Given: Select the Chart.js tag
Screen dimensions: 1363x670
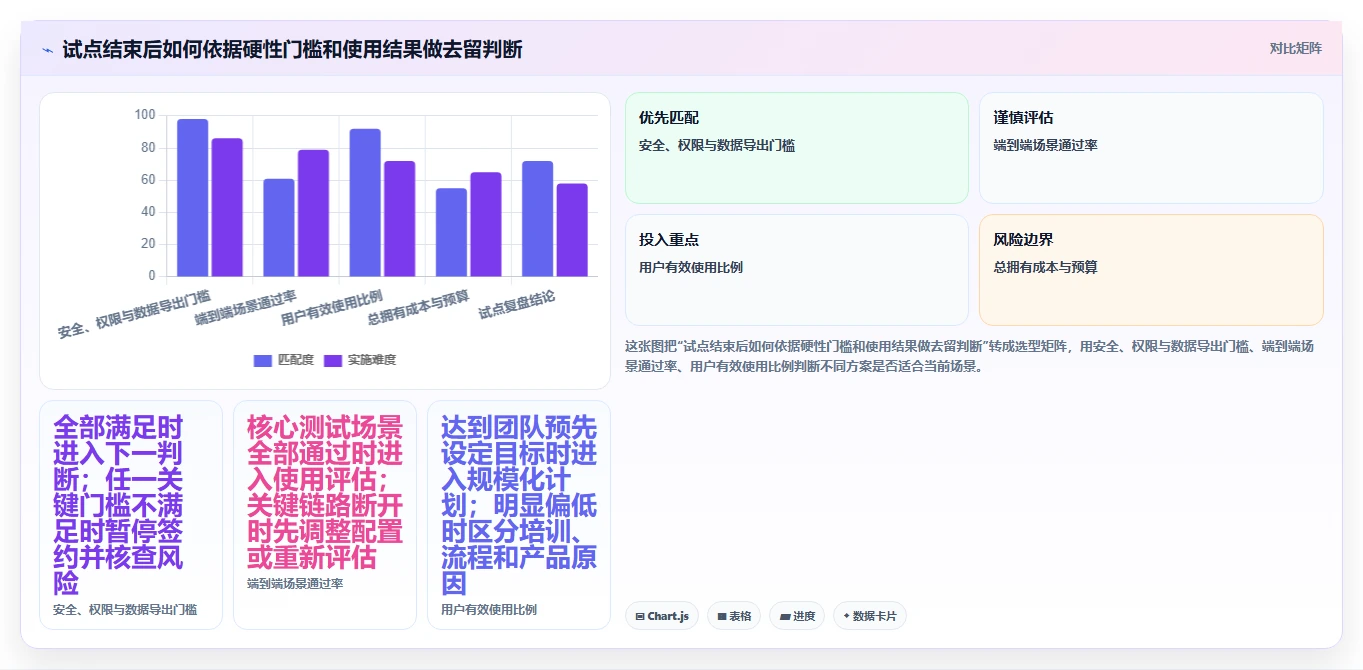Looking at the screenshot, I should click(x=661, y=616).
